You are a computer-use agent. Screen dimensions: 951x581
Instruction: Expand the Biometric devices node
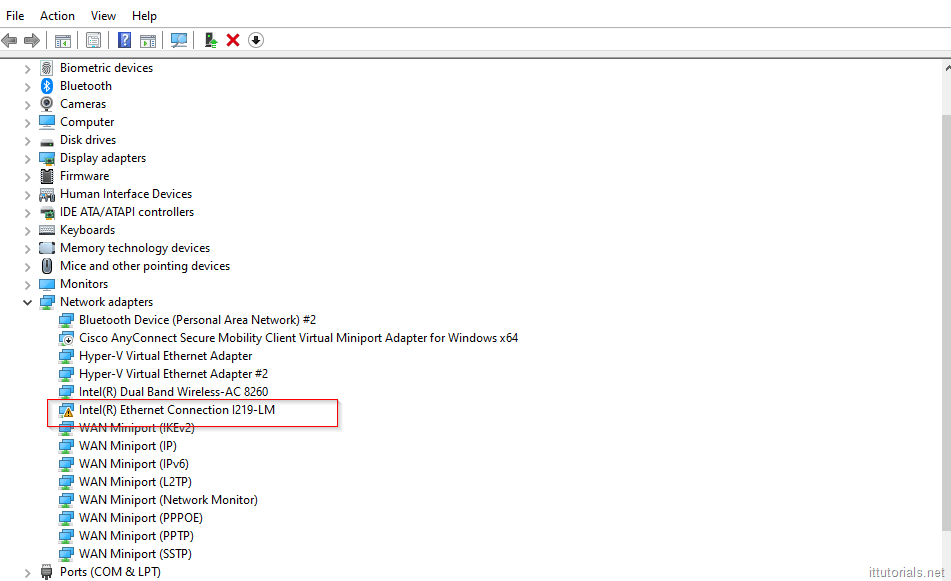click(x=27, y=69)
